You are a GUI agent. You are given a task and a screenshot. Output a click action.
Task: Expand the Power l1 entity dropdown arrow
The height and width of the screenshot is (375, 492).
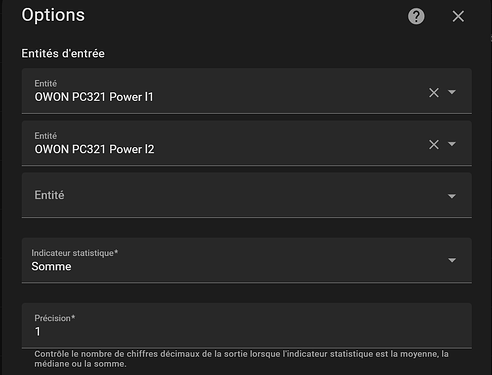point(452,92)
